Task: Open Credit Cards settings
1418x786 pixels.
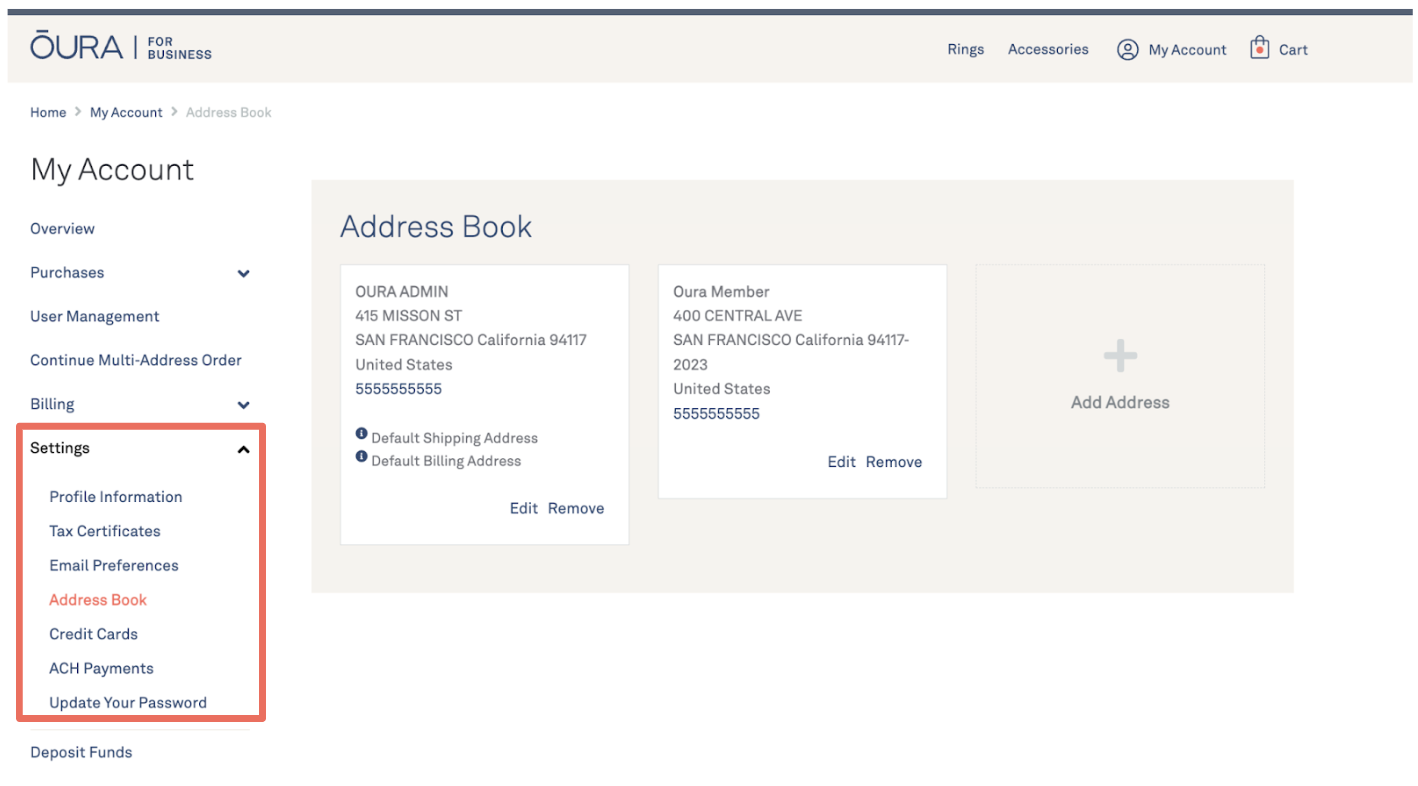Action: point(93,634)
